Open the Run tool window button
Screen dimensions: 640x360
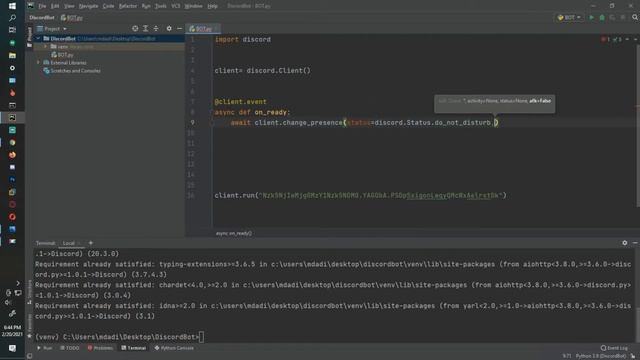[45, 348]
